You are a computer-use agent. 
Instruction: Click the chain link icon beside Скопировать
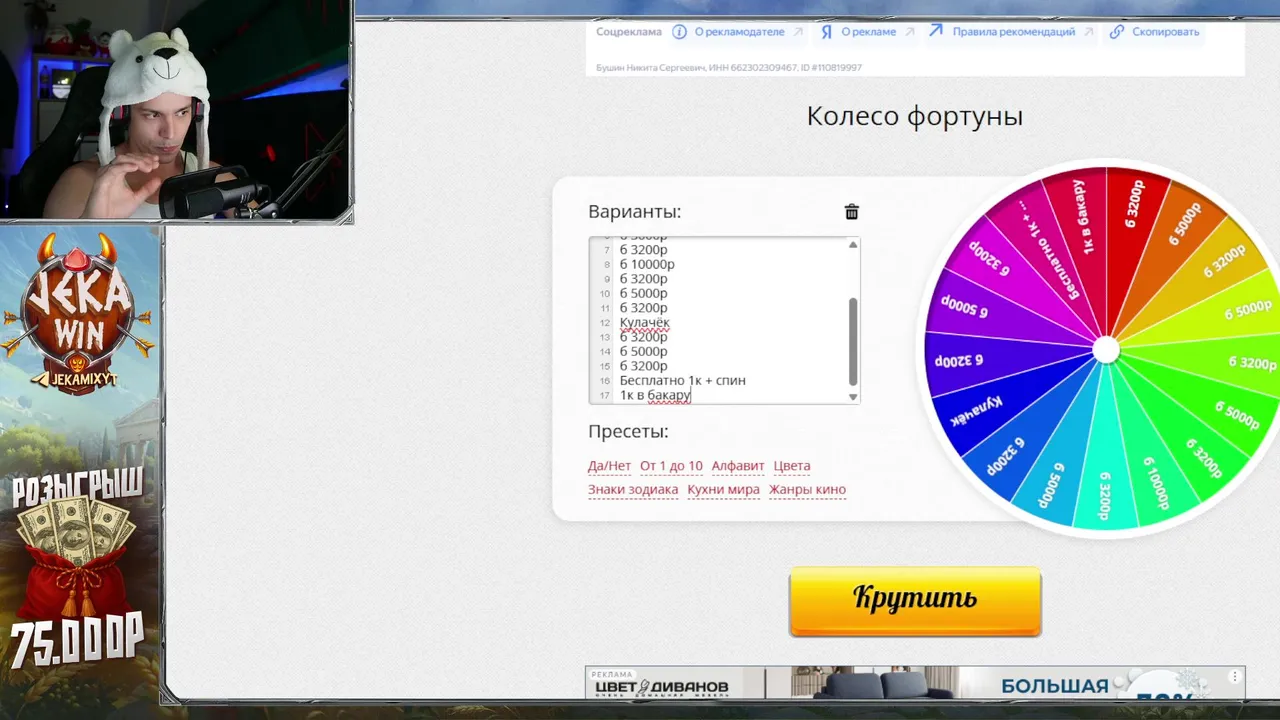pos(1117,32)
